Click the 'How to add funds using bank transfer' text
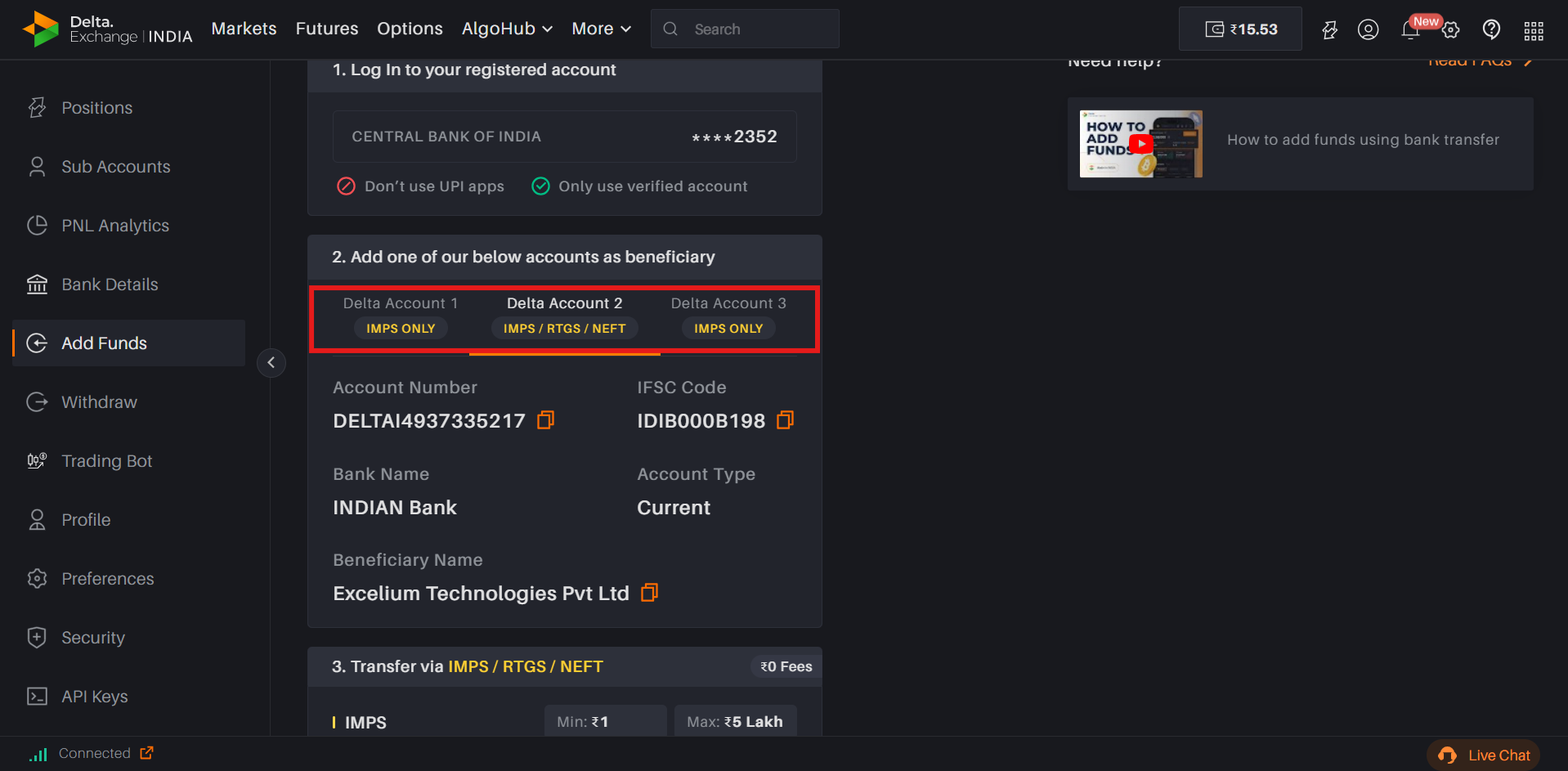This screenshot has height=771, width=1568. (1363, 140)
